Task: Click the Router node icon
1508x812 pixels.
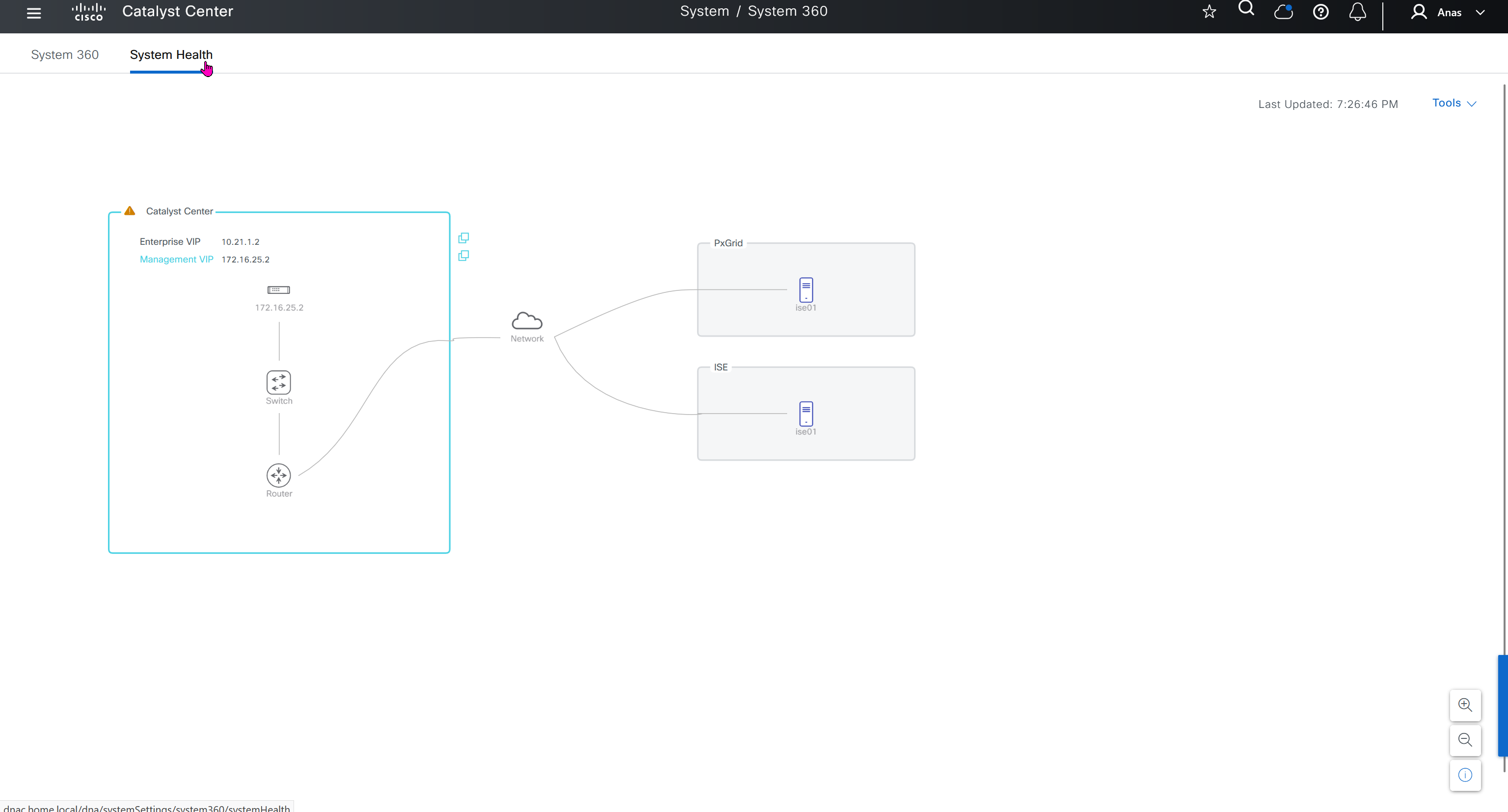Action: pos(279,475)
